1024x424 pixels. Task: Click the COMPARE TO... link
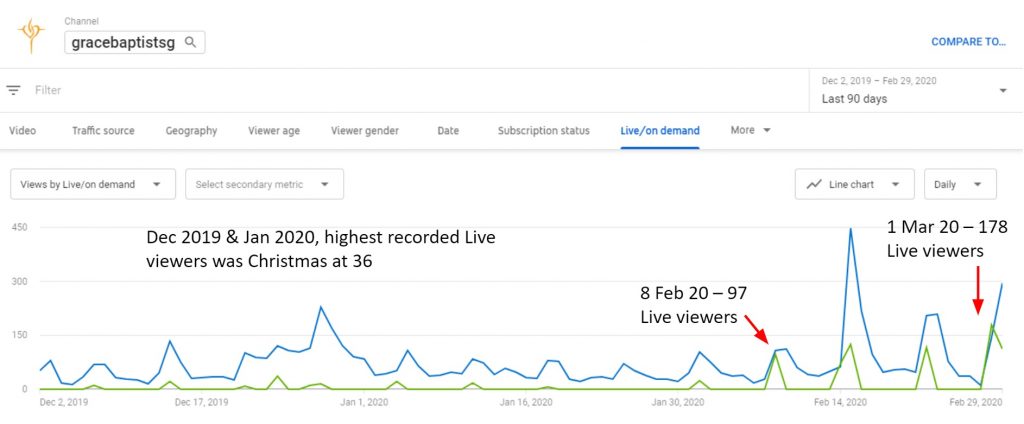coord(968,42)
